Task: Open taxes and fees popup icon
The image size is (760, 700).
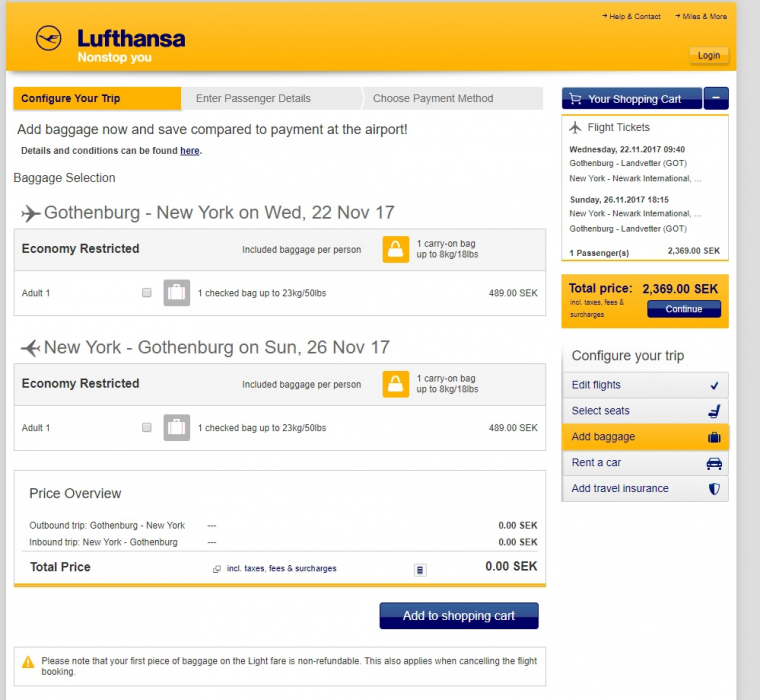Action: [217, 569]
